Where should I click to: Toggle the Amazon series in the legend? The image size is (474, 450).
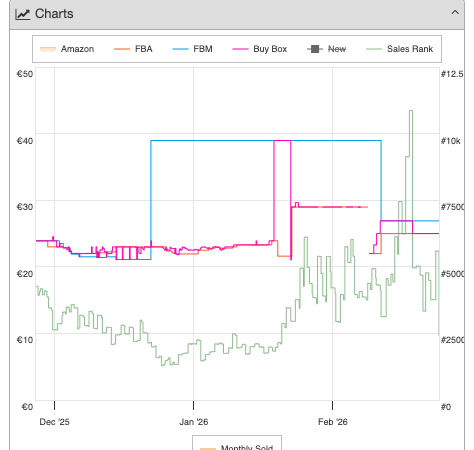tap(67, 49)
